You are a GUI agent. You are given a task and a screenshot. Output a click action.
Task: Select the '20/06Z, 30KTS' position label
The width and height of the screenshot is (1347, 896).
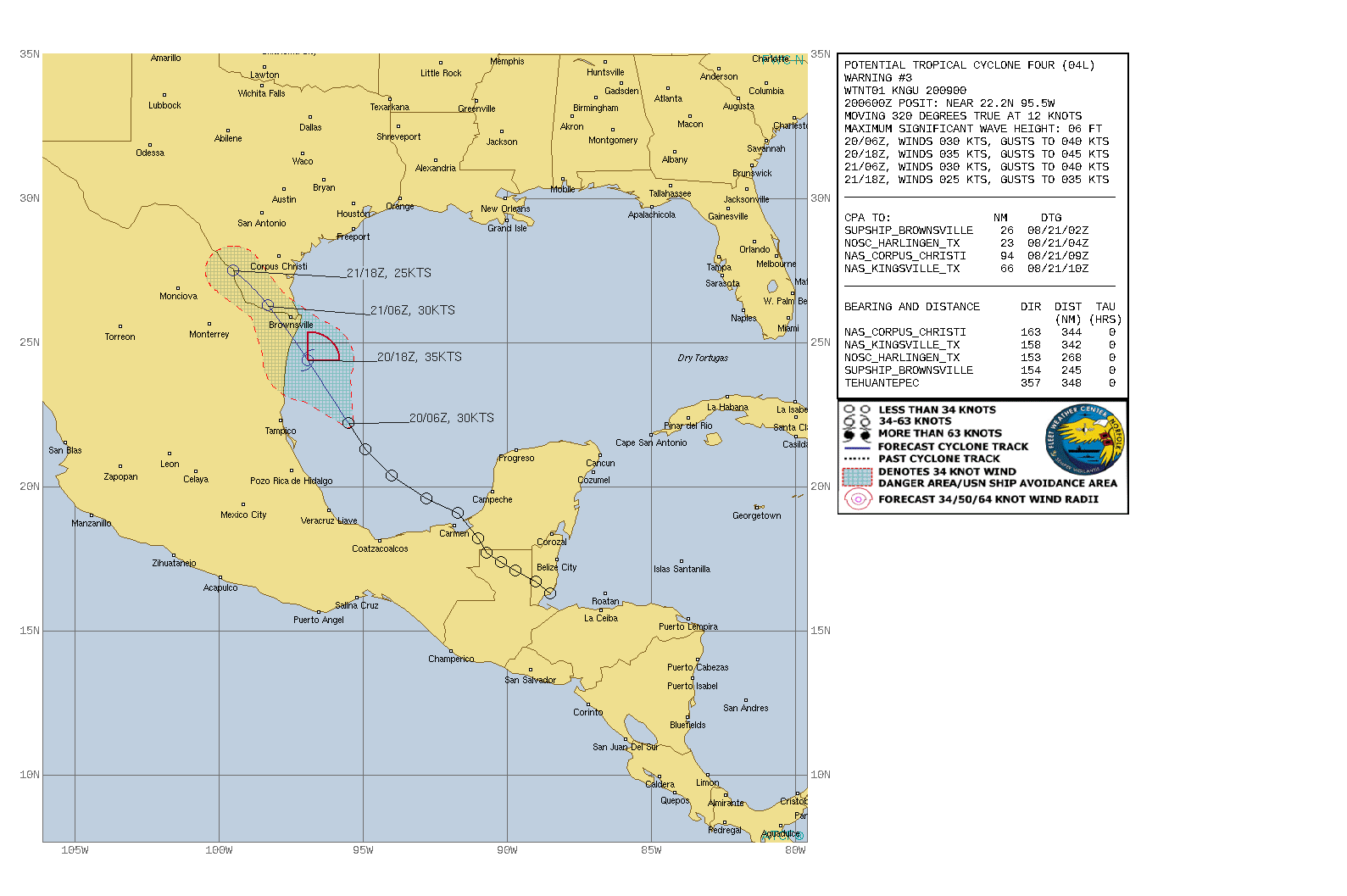452,418
